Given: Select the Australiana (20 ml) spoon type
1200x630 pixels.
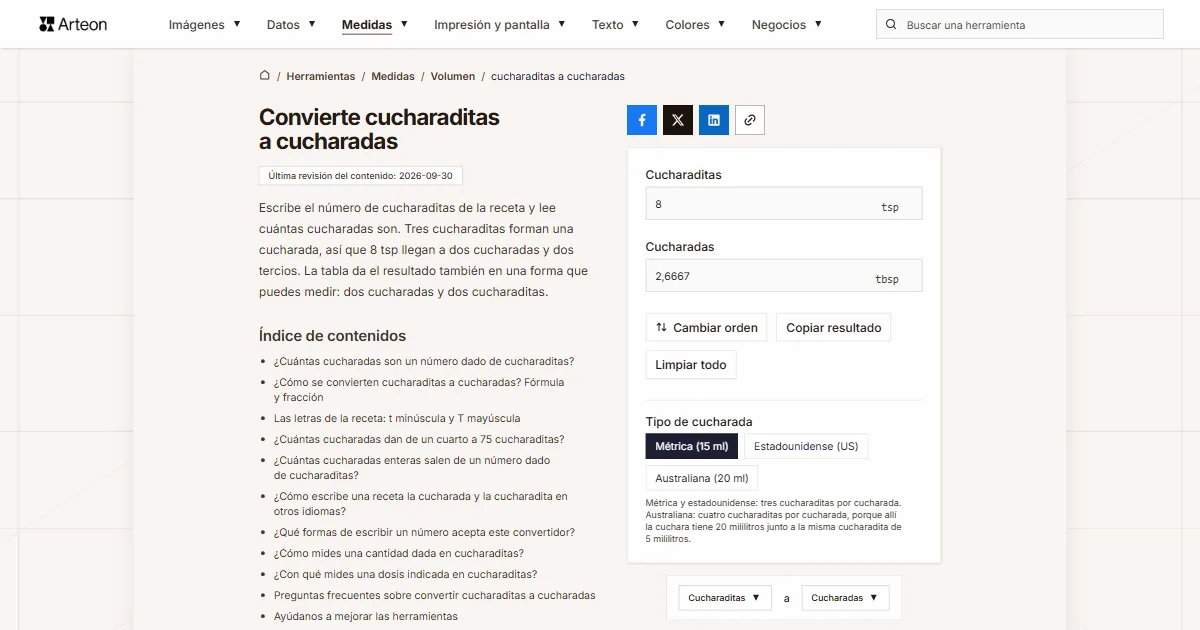Looking at the screenshot, I should tap(702, 478).
